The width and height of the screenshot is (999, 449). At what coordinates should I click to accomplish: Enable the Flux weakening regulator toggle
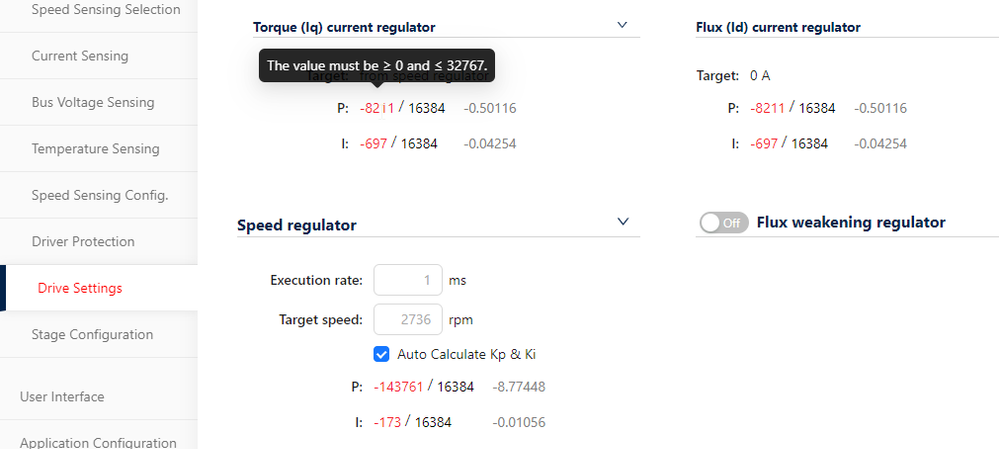click(x=724, y=223)
